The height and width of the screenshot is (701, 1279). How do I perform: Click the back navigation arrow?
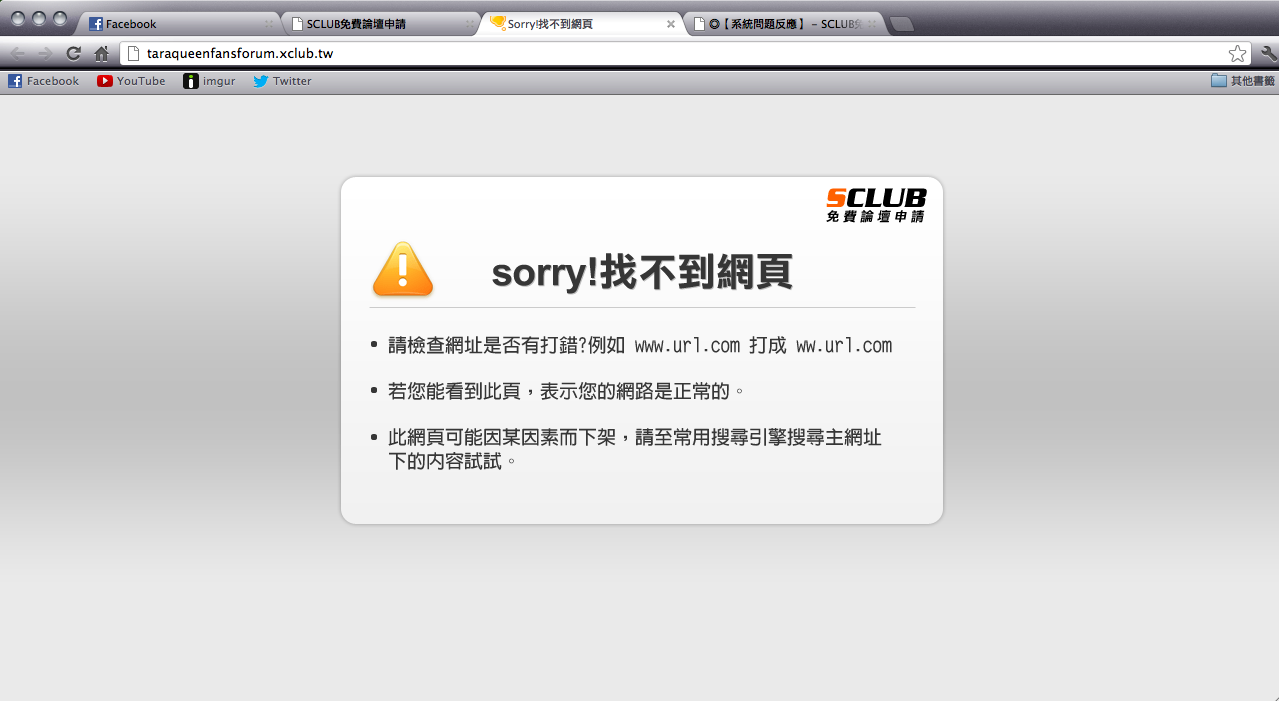pos(18,53)
